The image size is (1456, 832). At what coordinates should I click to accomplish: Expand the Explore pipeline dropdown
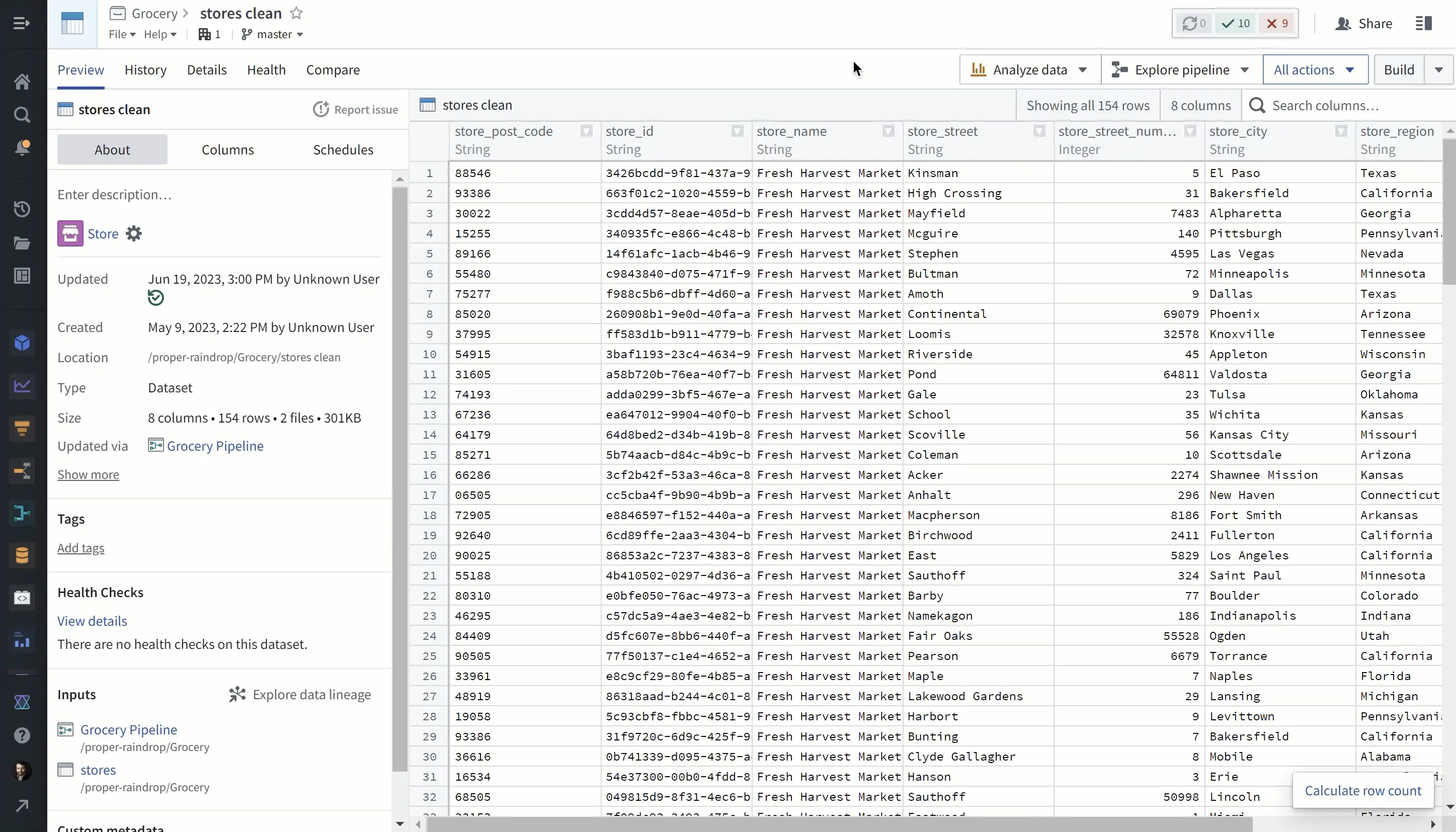click(1181, 70)
